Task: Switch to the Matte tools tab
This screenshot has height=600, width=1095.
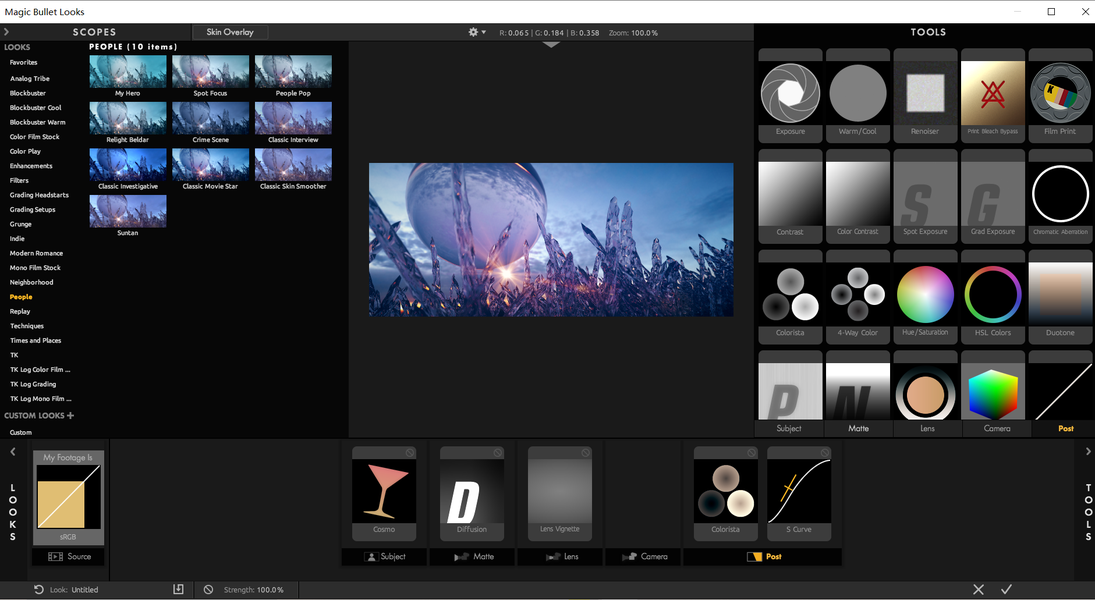Action: tap(858, 428)
